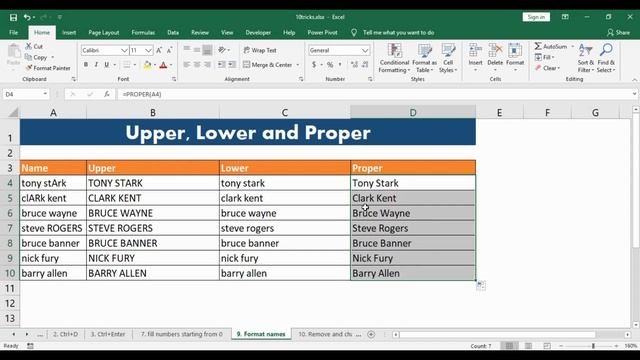Screen dimensions: 640x360
Task: Click the formula bar showing =PROPER(A4)
Action: coord(374,94)
